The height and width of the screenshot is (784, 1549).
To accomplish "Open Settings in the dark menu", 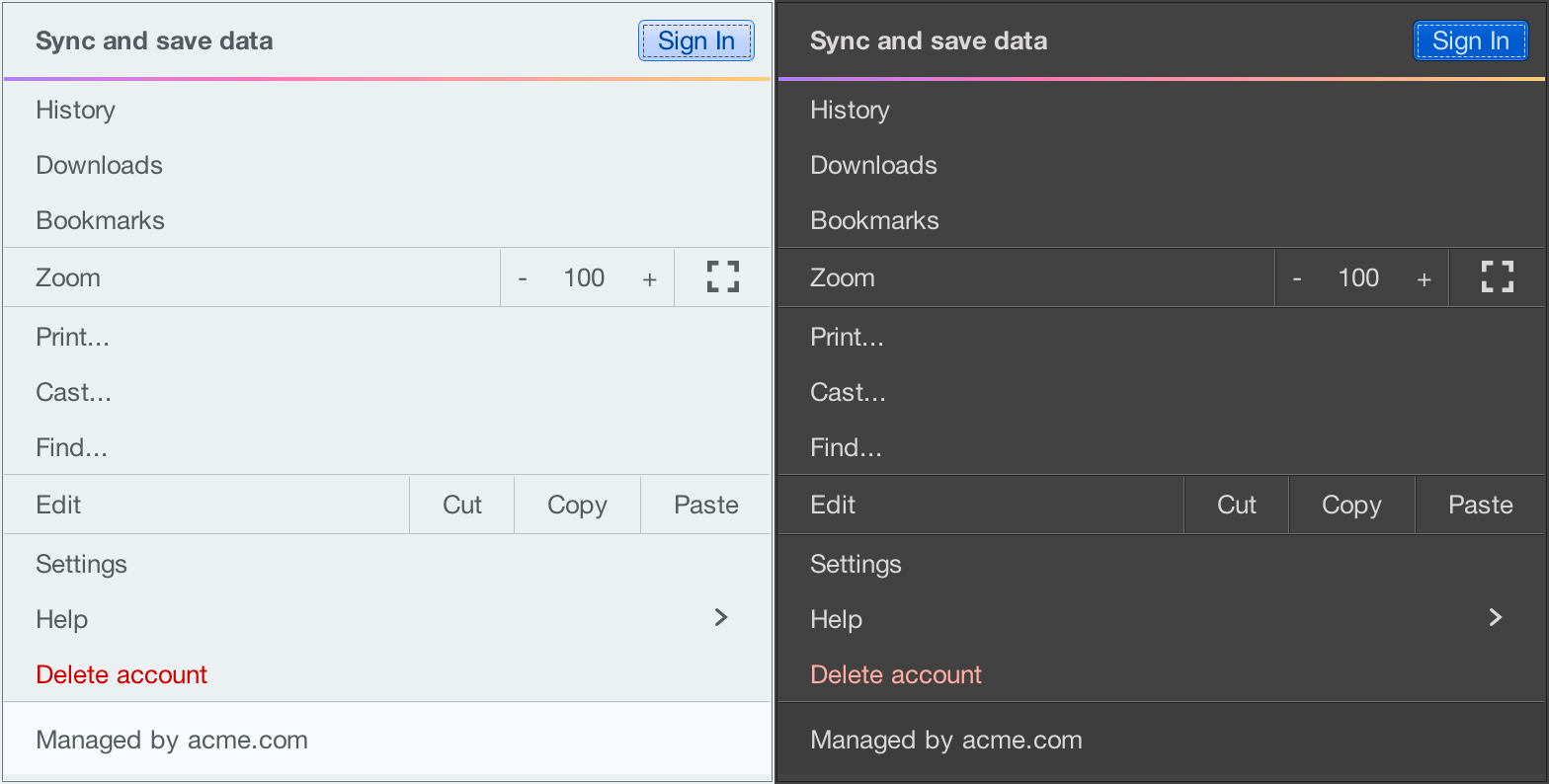I will [x=856, y=565].
